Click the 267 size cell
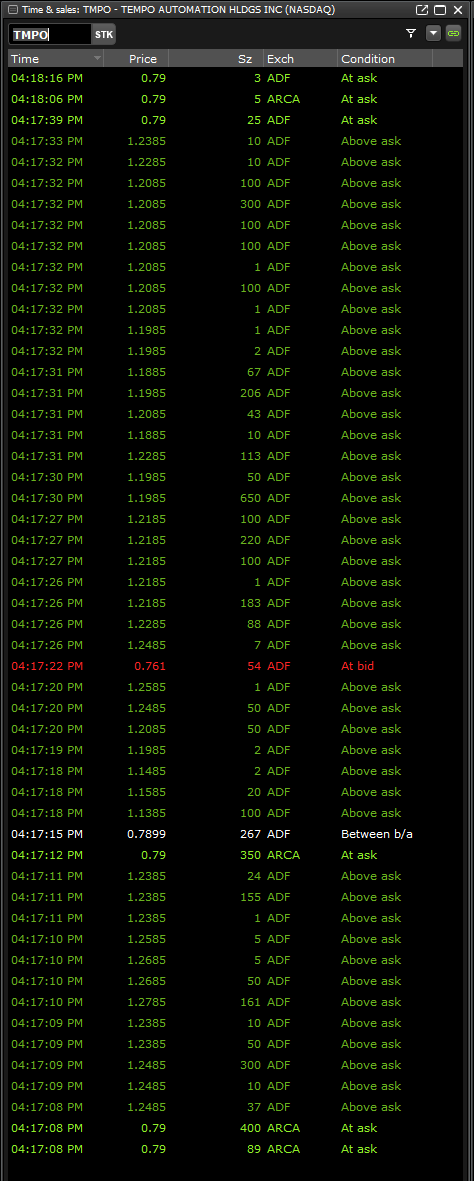 [x=249, y=834]
